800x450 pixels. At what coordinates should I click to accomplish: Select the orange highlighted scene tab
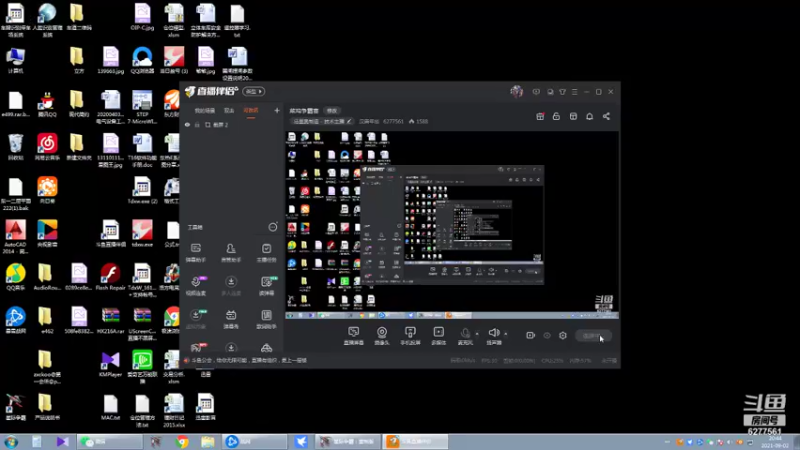pyautogui.click(x=251, y=110)
